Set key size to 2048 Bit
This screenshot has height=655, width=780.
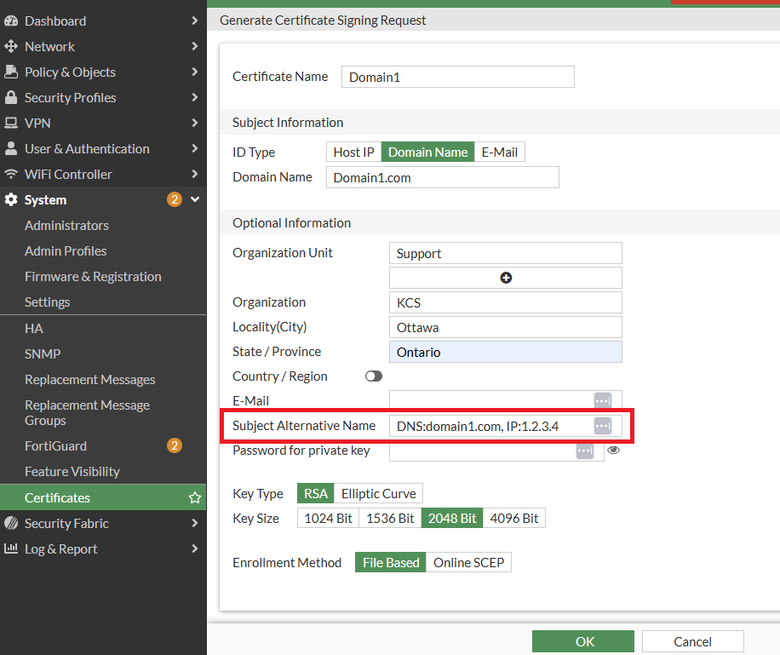[x=452, y=518]
